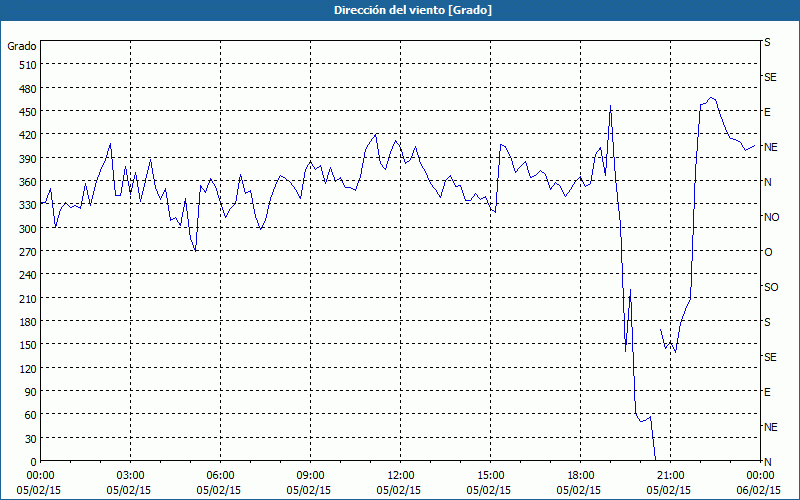Select the 06:00 time axis label
This screenshot has height=500, width=800.
[x=220, y=476]
